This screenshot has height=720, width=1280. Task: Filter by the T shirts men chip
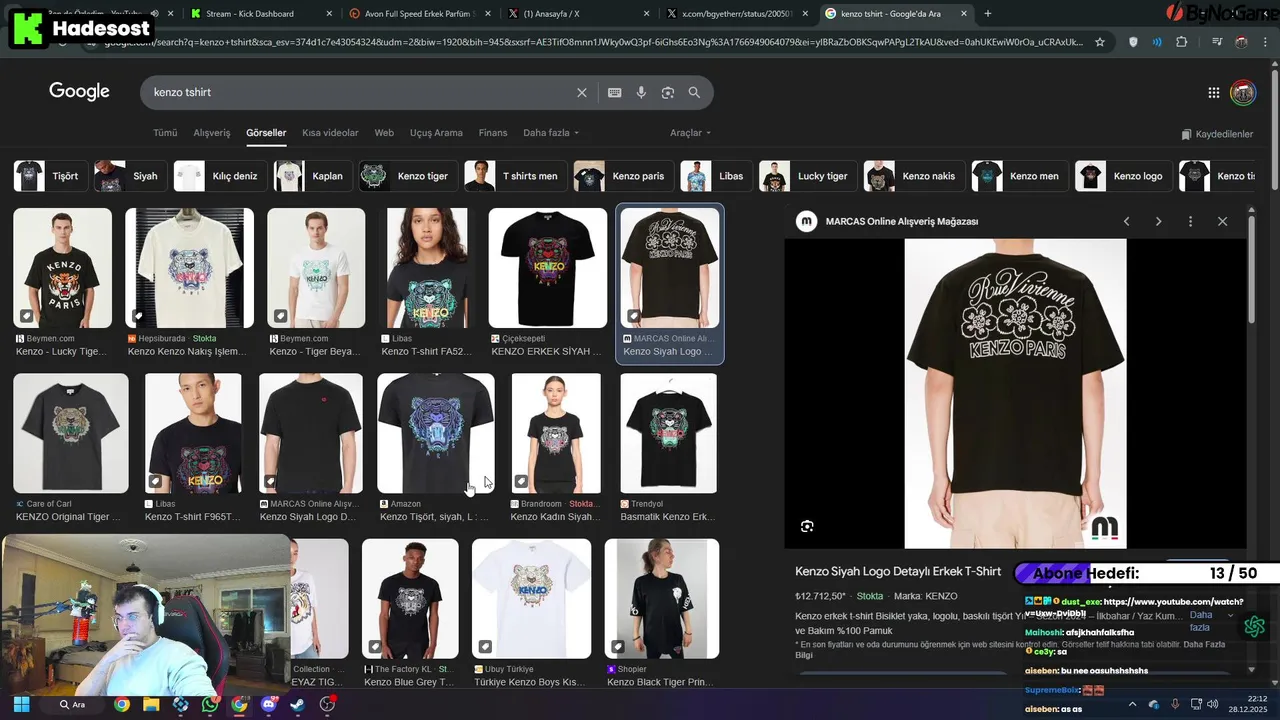(x=515, y=176)
